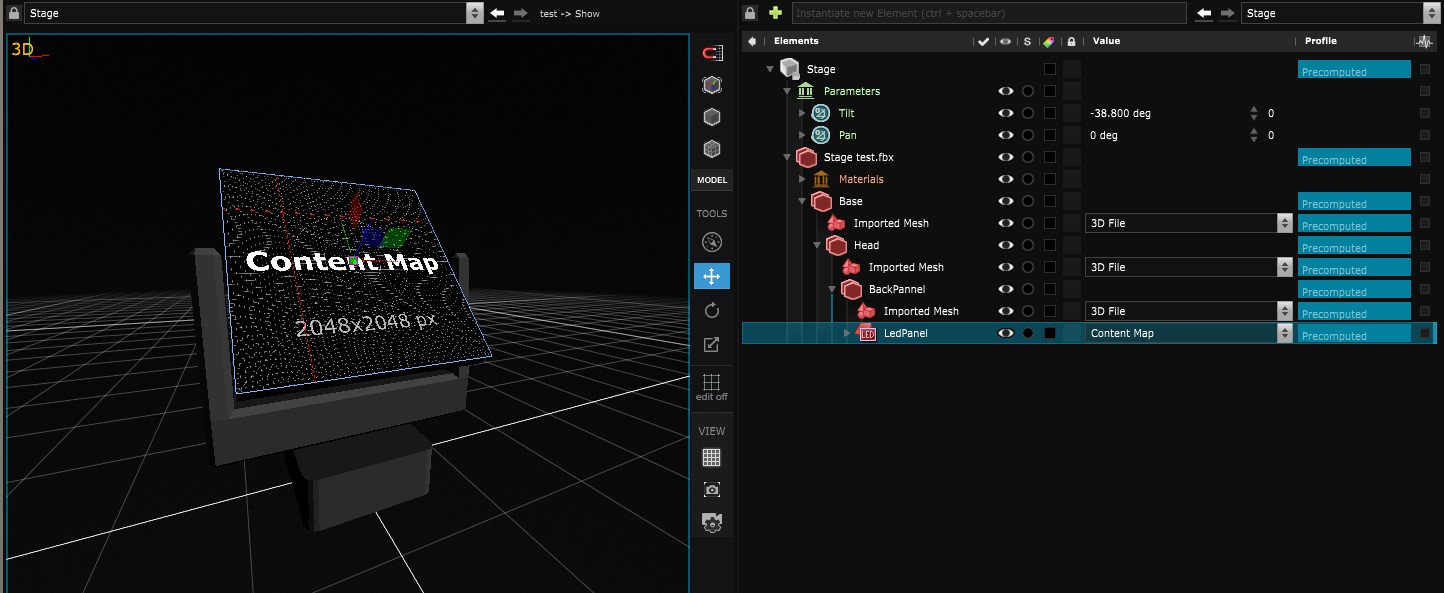Open the Content Map dropdown of LedPanel
The height and width of the screenshot is (593, 1444).
tap(1189, 333)
